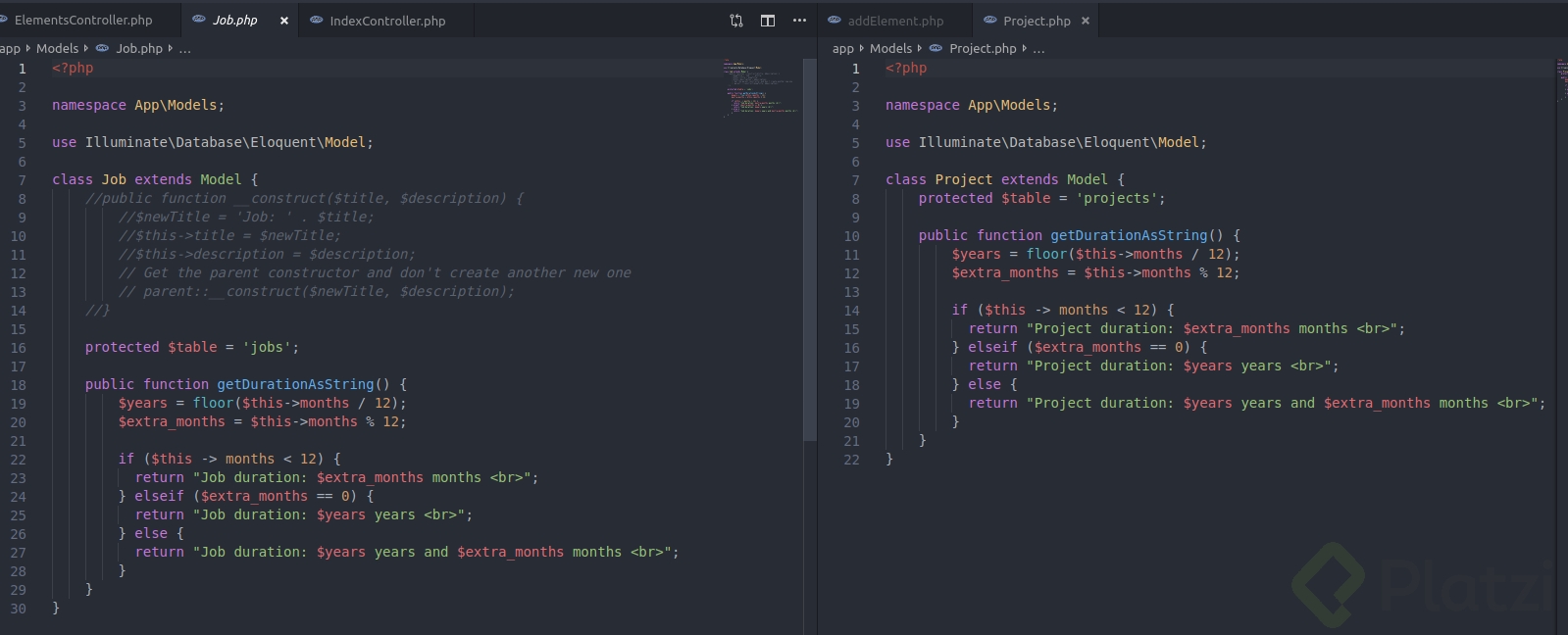Select 'app' breadcrumb in left editor
Image resolution: width=1568 pixels, height=635 pixels.
coord(10,48)
